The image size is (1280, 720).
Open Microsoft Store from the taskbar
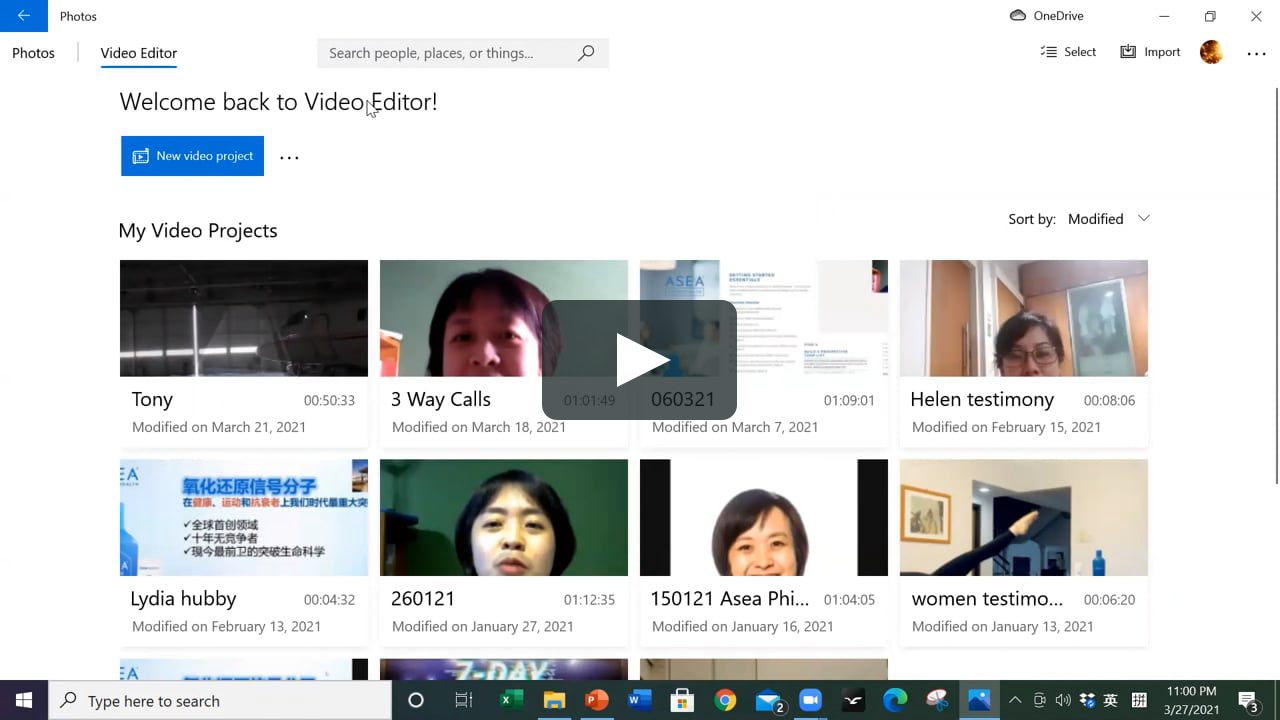[x=683, y=700]
